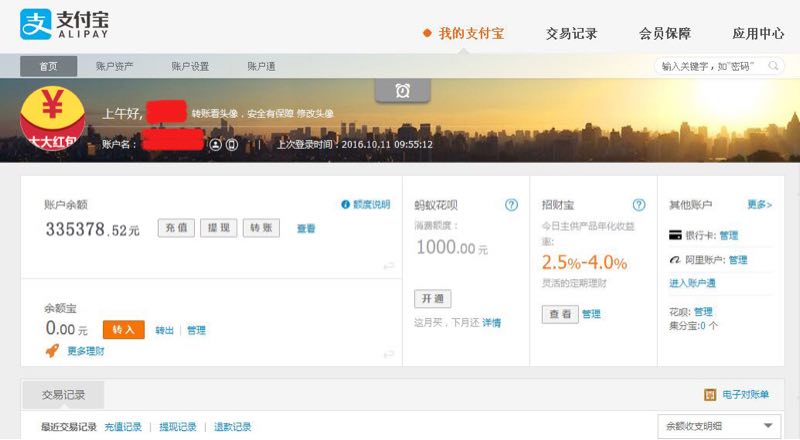
Task: Expand 更多 under 其他账户
Action: 759,205
